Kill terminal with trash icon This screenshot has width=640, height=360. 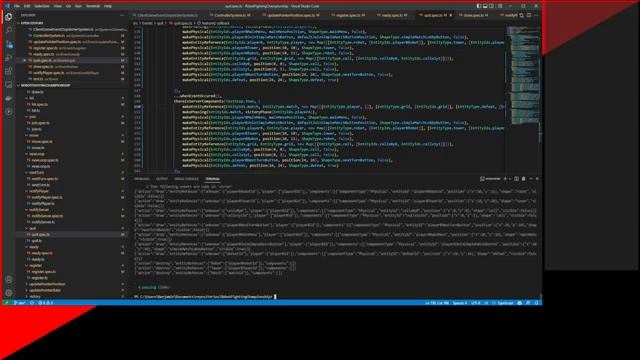coord(523,179)
